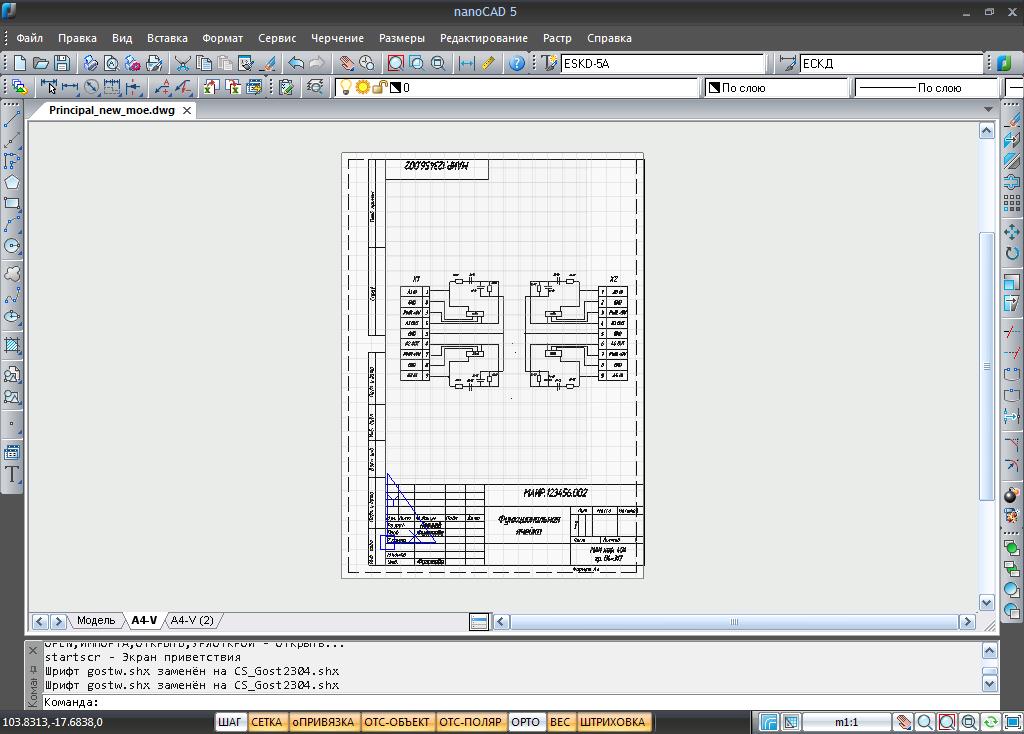Image resolution: width=1024 pixels, height=734 pixels.
Task: Create a new drawing with New icon
Action: click(x=20, y=63)
